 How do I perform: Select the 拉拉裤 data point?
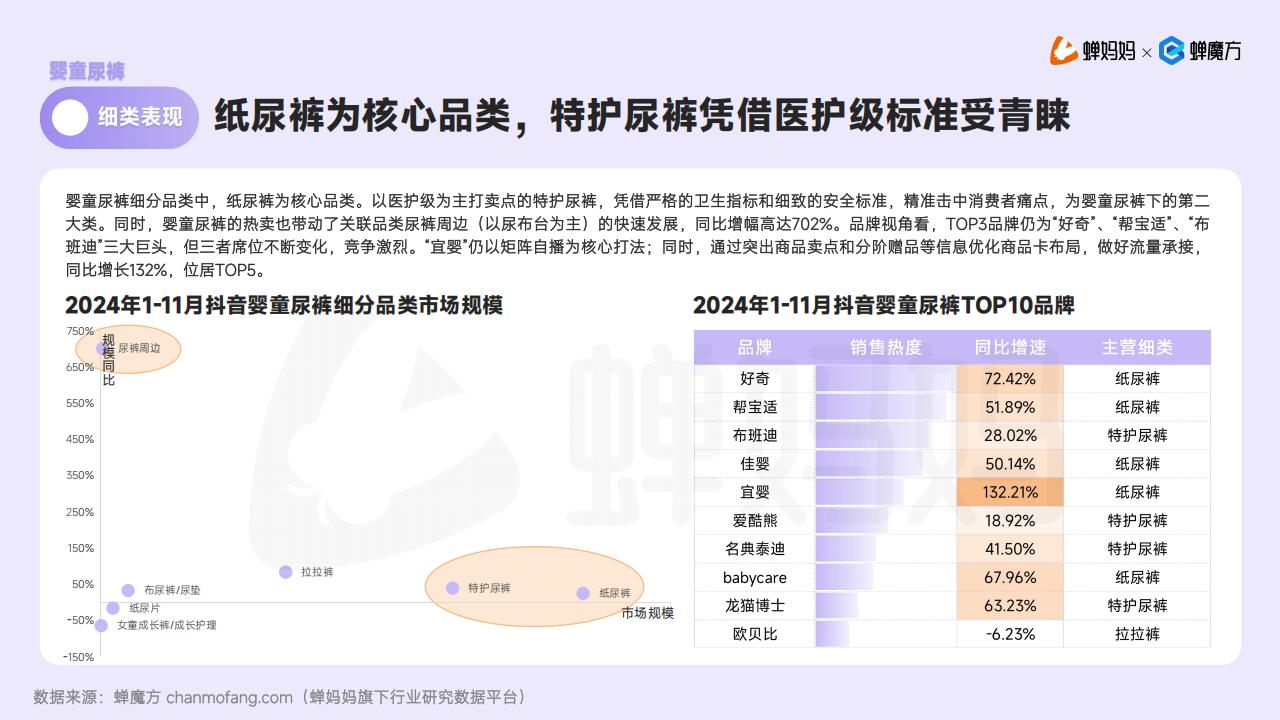pyautogui.click(x=286, y=572)
